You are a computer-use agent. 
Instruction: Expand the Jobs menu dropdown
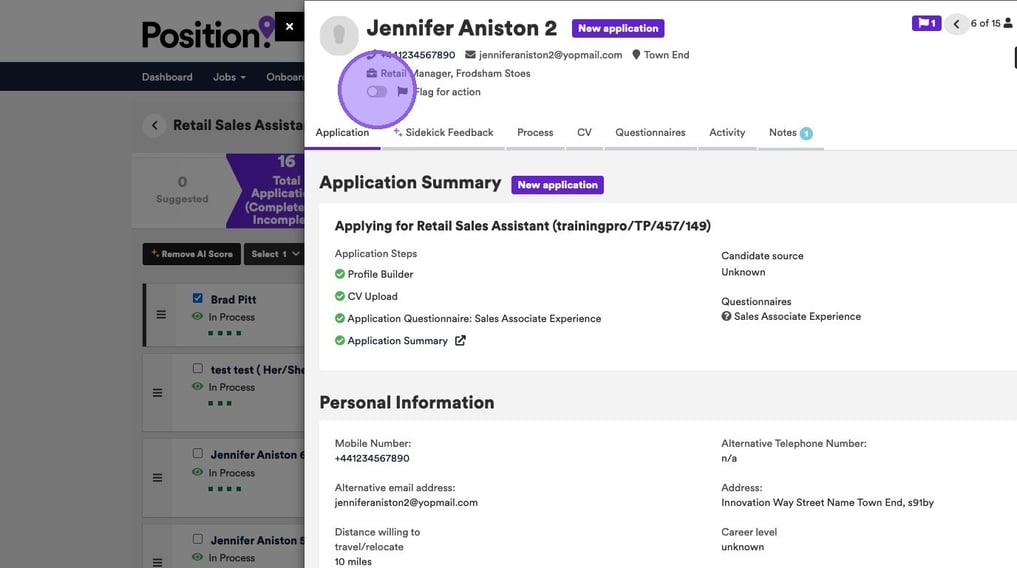pos(229,77)
